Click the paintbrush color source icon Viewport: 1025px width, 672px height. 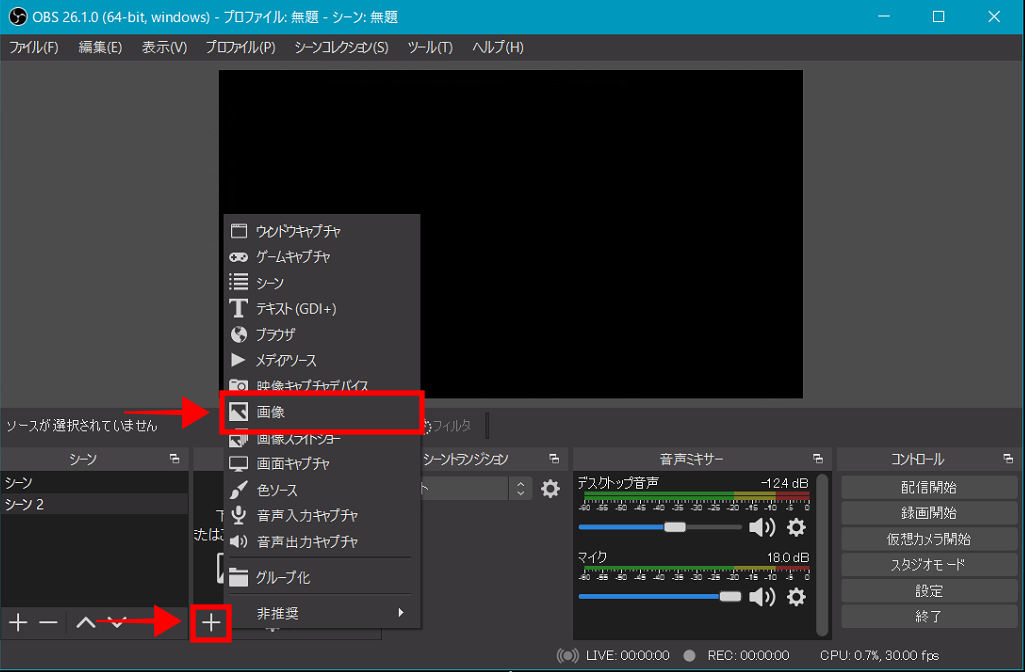click(x=239, y=489)
